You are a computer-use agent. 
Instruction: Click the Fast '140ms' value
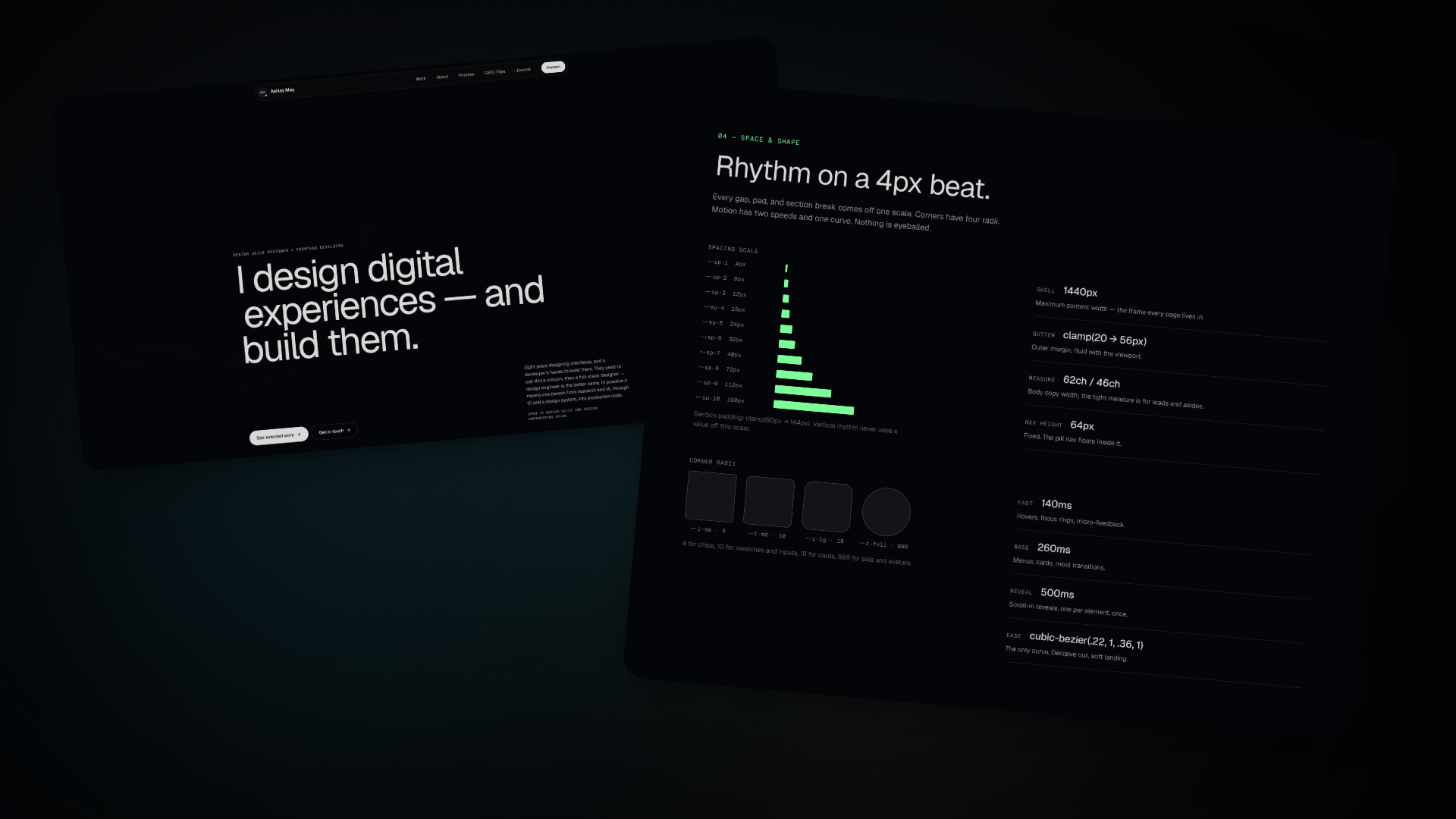pos(1056,504)
